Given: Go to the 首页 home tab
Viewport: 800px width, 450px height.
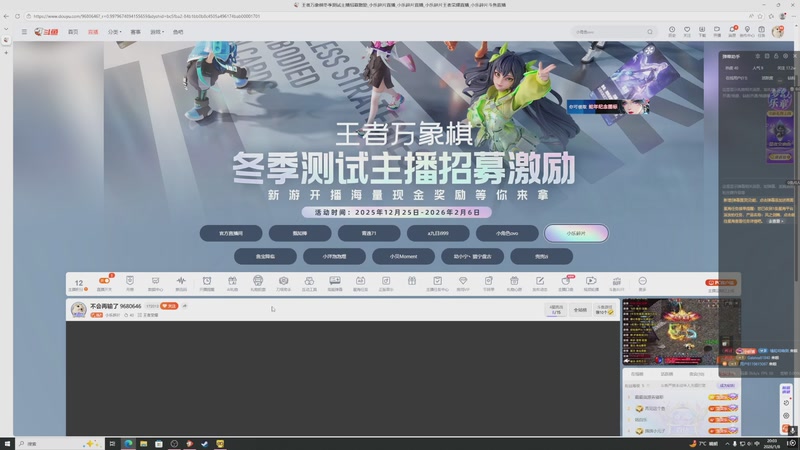Looking at the screenshot, I should [73, 32].
